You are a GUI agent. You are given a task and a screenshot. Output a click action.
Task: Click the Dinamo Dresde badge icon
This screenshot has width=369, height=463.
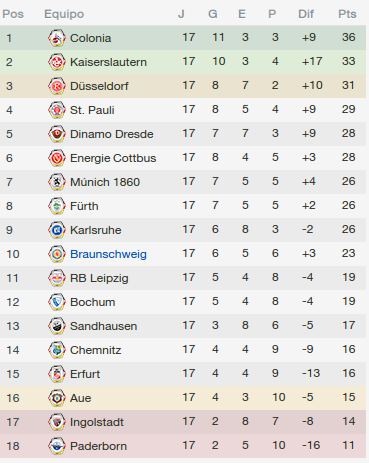pyautogui.click(x=57, y=134)
